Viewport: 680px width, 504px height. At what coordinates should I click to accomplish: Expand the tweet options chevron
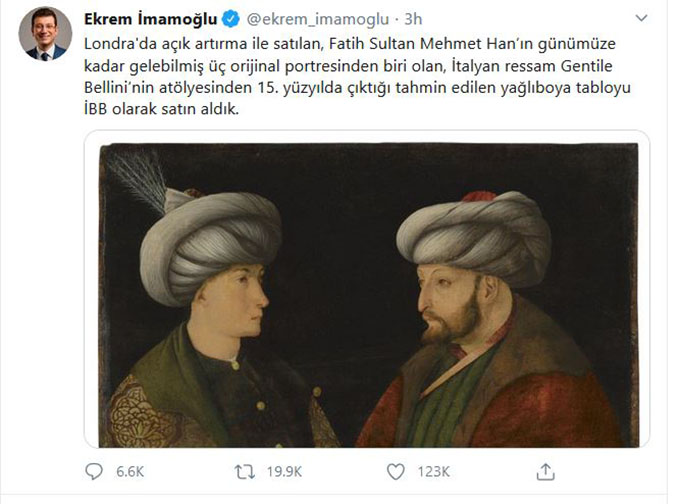click(641, 18)
